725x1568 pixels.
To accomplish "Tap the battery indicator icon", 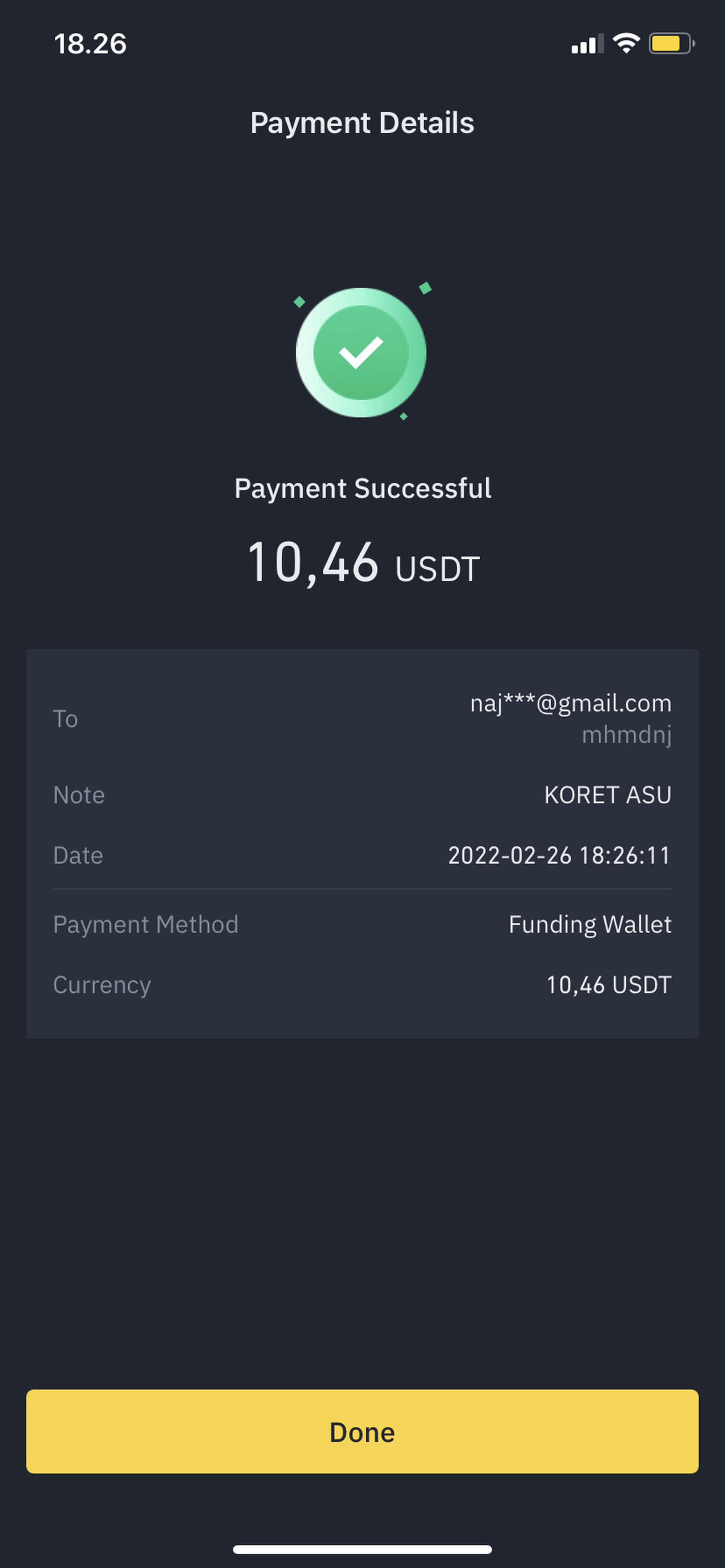I will click(671, 43).
